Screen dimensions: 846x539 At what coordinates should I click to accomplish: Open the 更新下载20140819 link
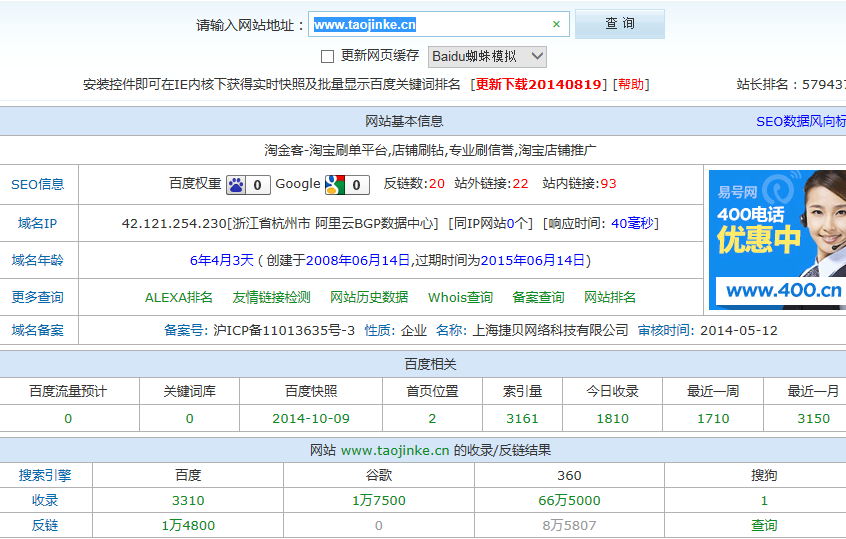(x=538, y=84)
